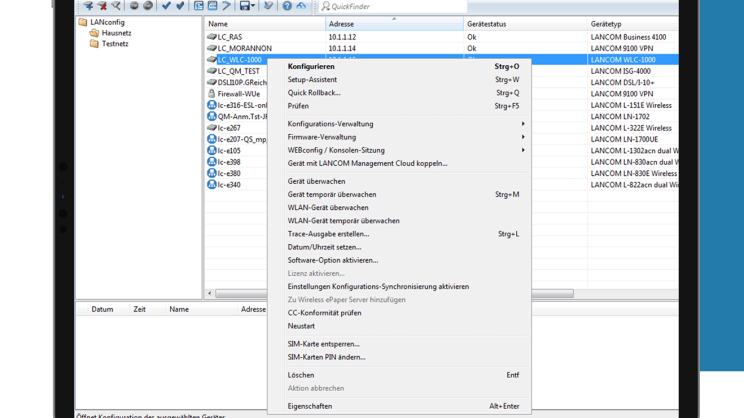Click the blue question mark help icon
The height and width of the screenshot is (418, 744).
click(x=287, y=6)
